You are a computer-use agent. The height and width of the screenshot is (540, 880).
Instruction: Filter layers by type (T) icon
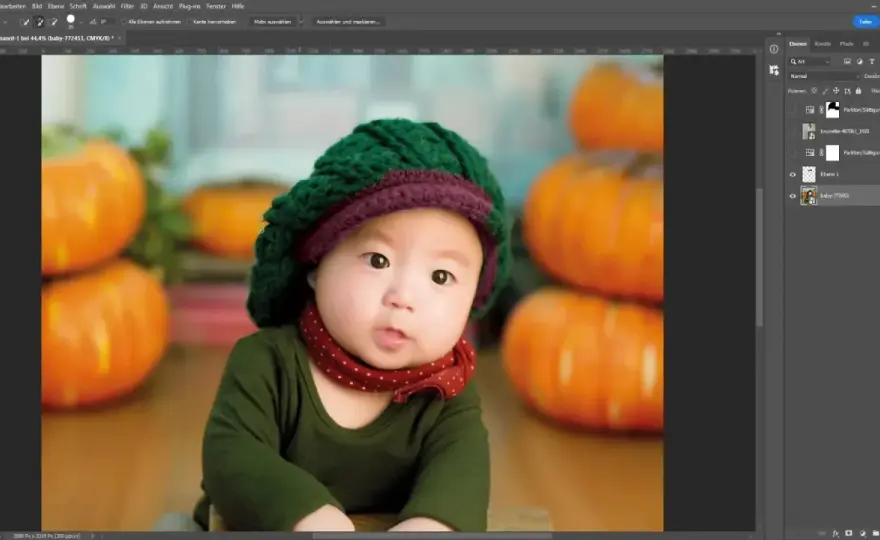click(x=872, y=62)
